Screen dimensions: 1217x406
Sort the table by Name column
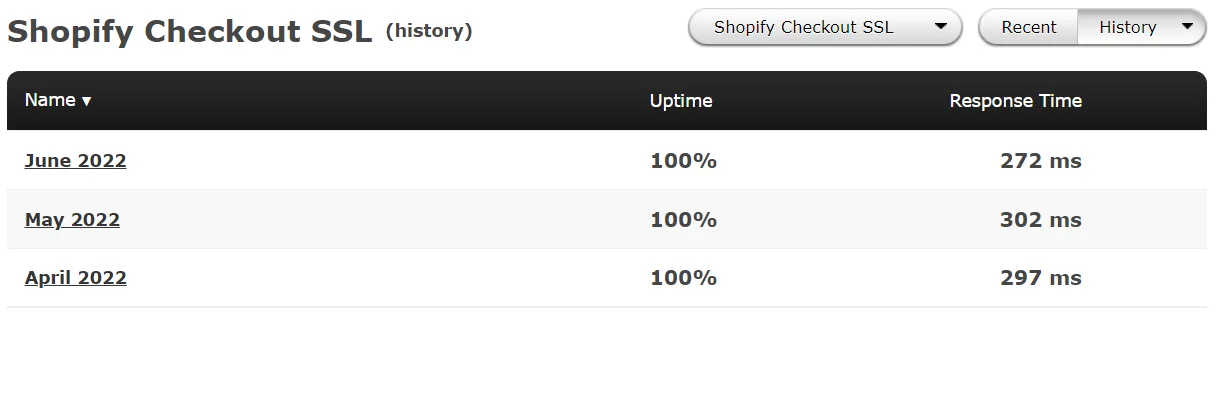[50, 100]
